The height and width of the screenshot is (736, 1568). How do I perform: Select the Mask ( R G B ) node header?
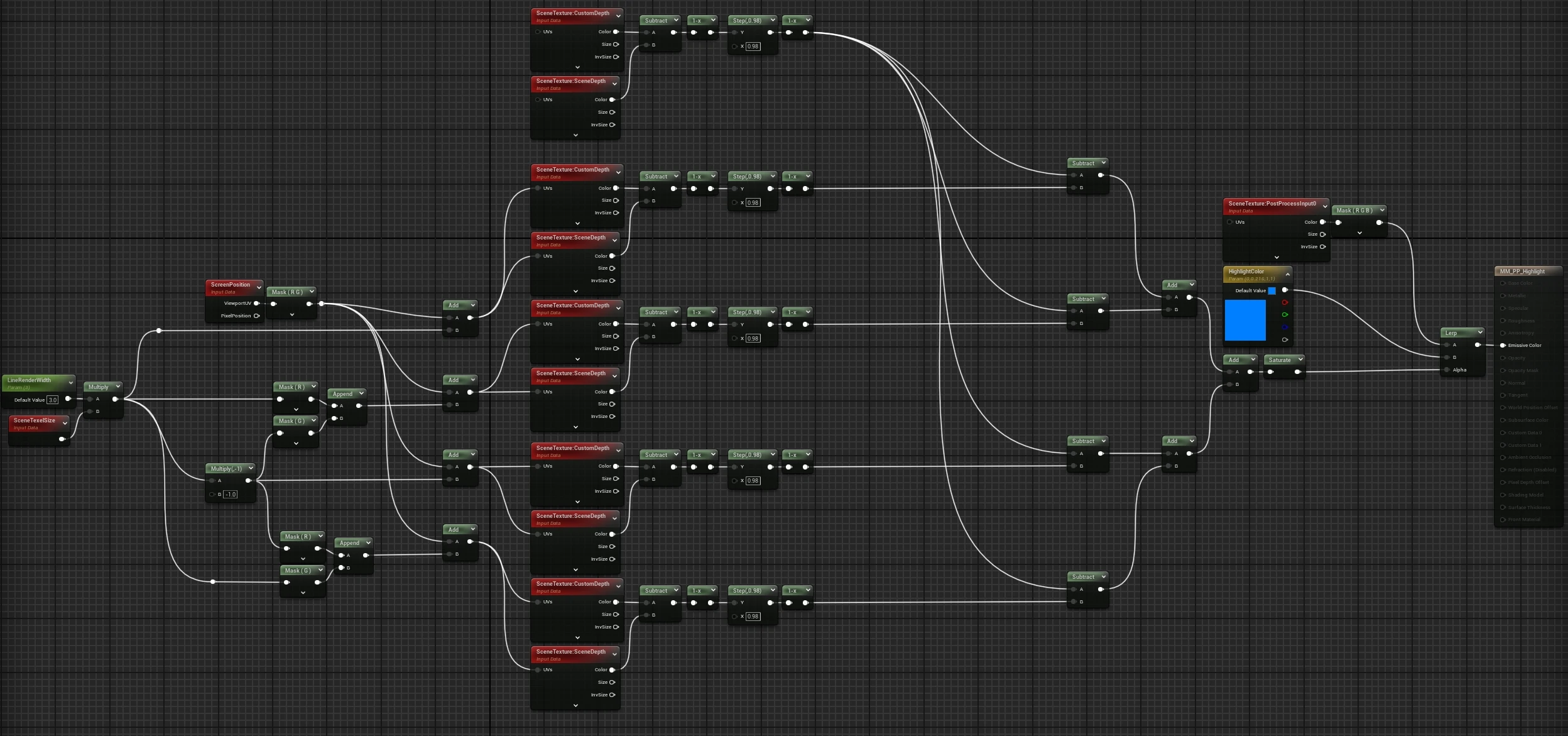tap(1354, 210)
